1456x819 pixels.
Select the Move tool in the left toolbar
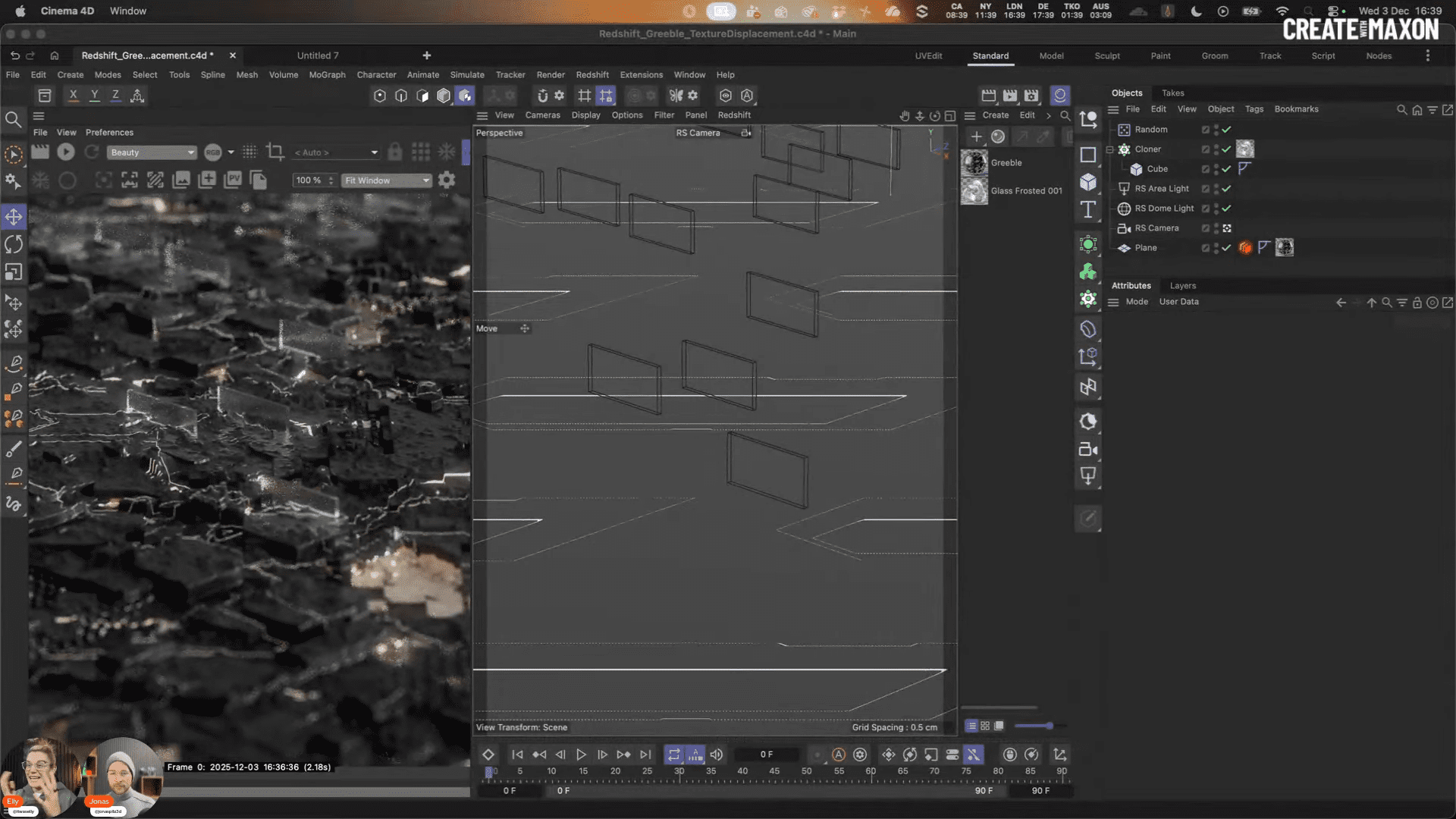coord(14,216)
